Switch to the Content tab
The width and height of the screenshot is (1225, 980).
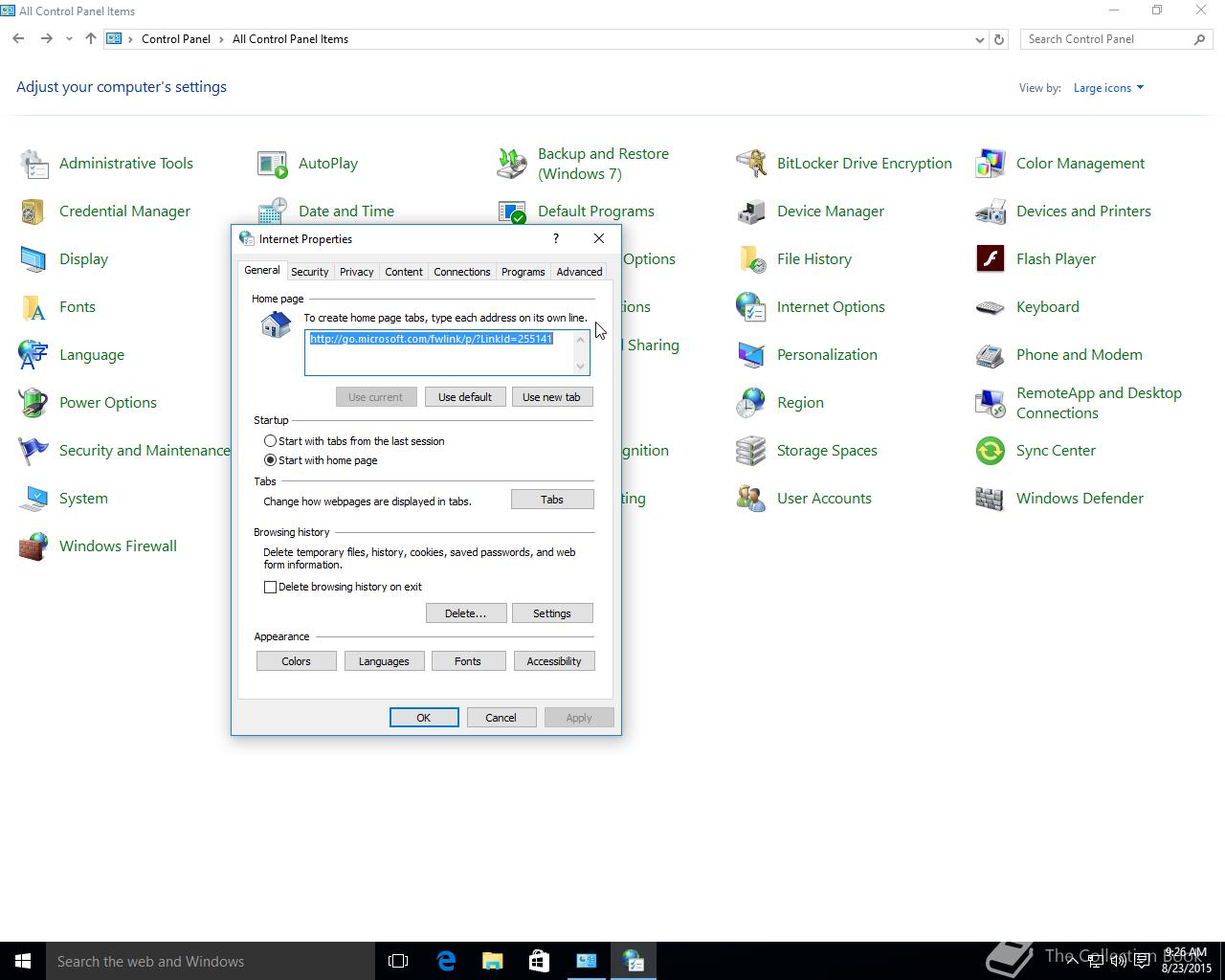coord(404,272)
